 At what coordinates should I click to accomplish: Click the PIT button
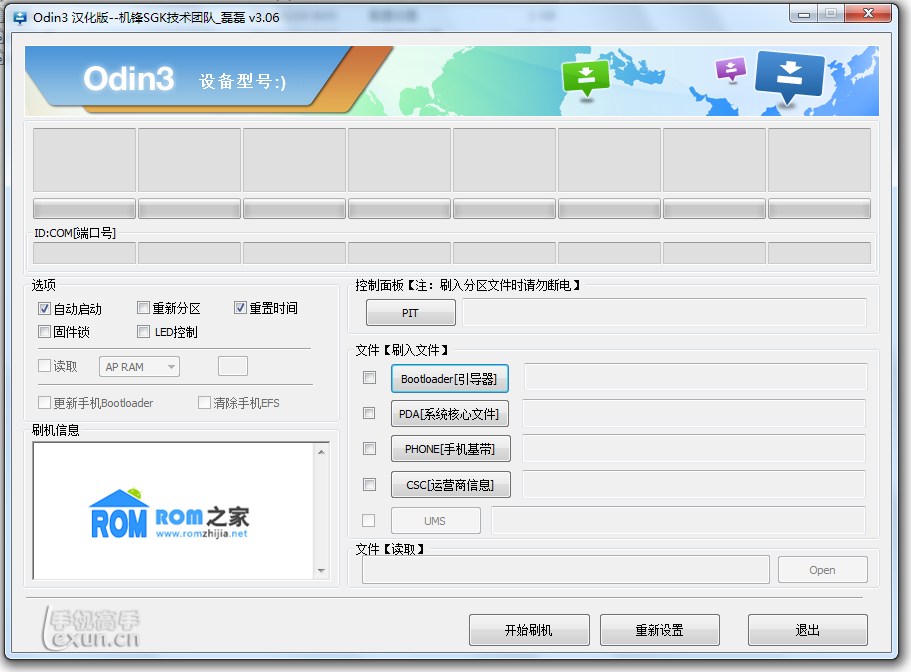pyautogui.click(x=411, y=312)
